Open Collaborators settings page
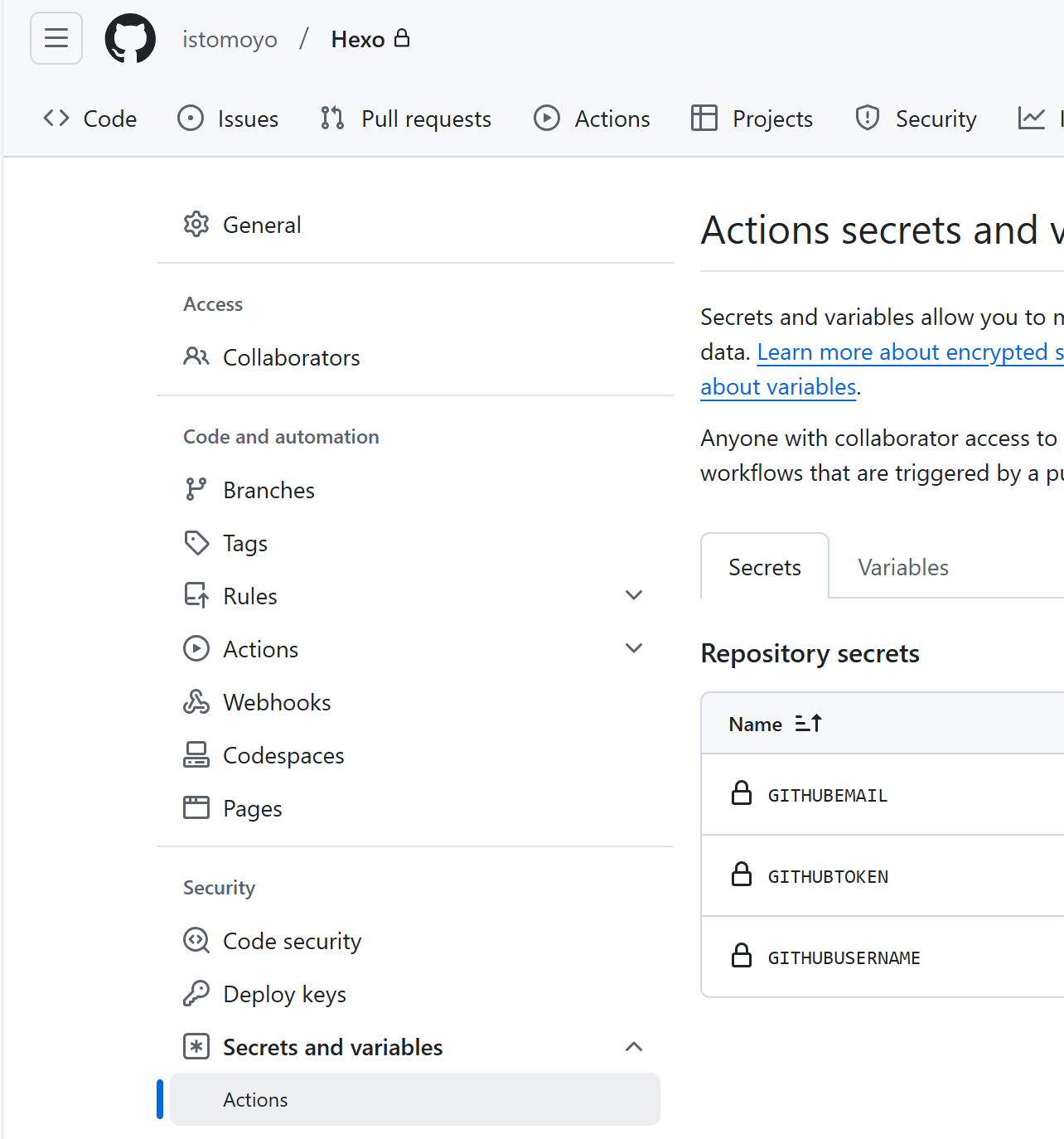1064x1139 pixels. (x=291, y=357)
